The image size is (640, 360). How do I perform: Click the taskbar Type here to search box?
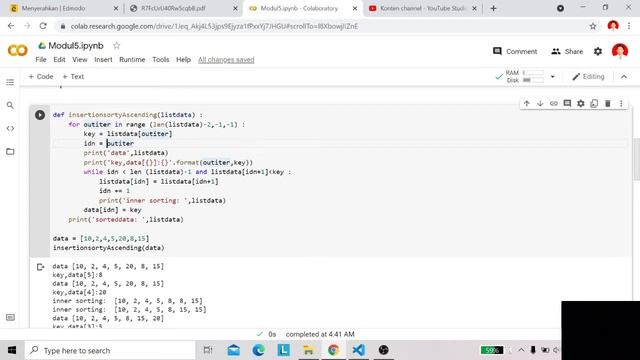[x=110, y=350]
